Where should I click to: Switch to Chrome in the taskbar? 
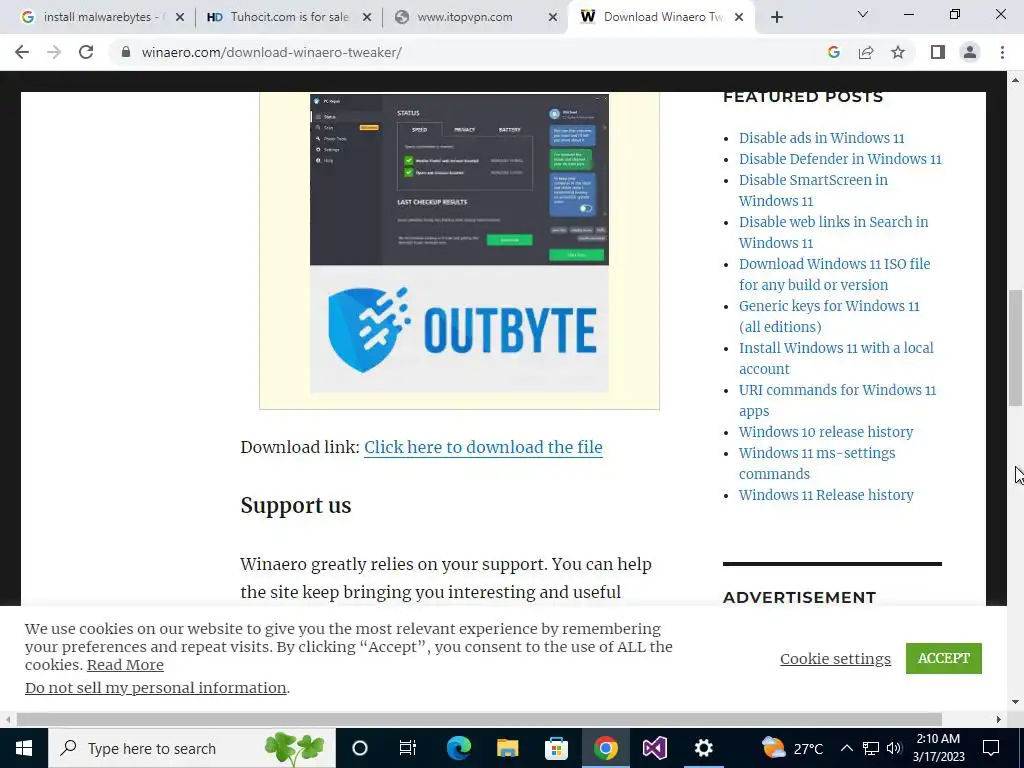click(x=605, y=748)
